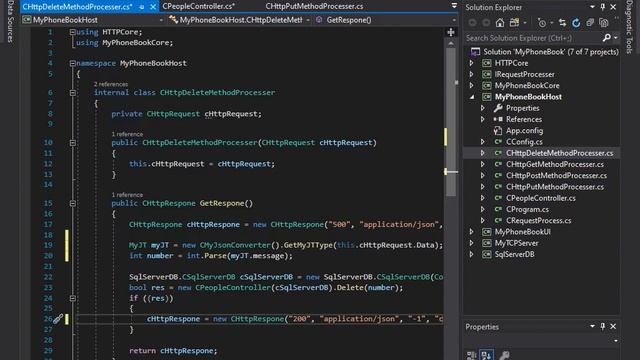Switch Properties to Alphabetical sorting
The width and height of the screenshot is (640, 360).
[486, 355]
